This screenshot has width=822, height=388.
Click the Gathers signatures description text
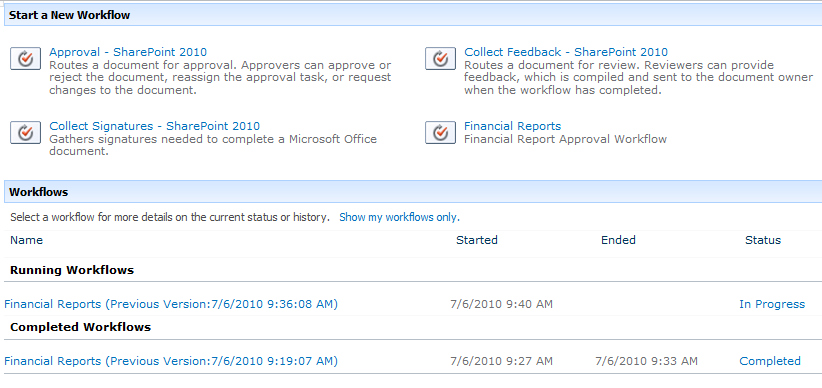[x=213, y=145]
